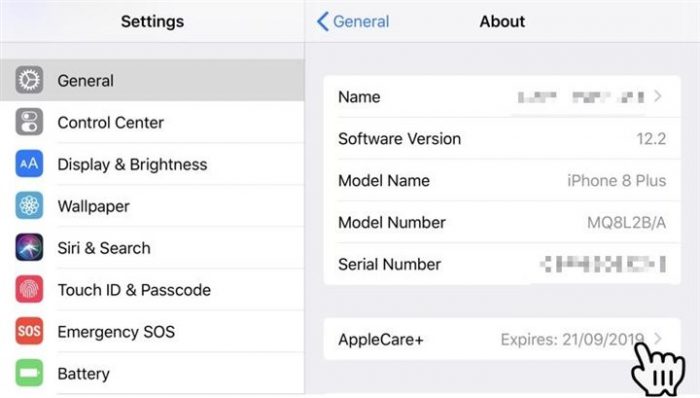
Task: Tap the Software Version 12.2 row
Action: [x=502, y=139]
